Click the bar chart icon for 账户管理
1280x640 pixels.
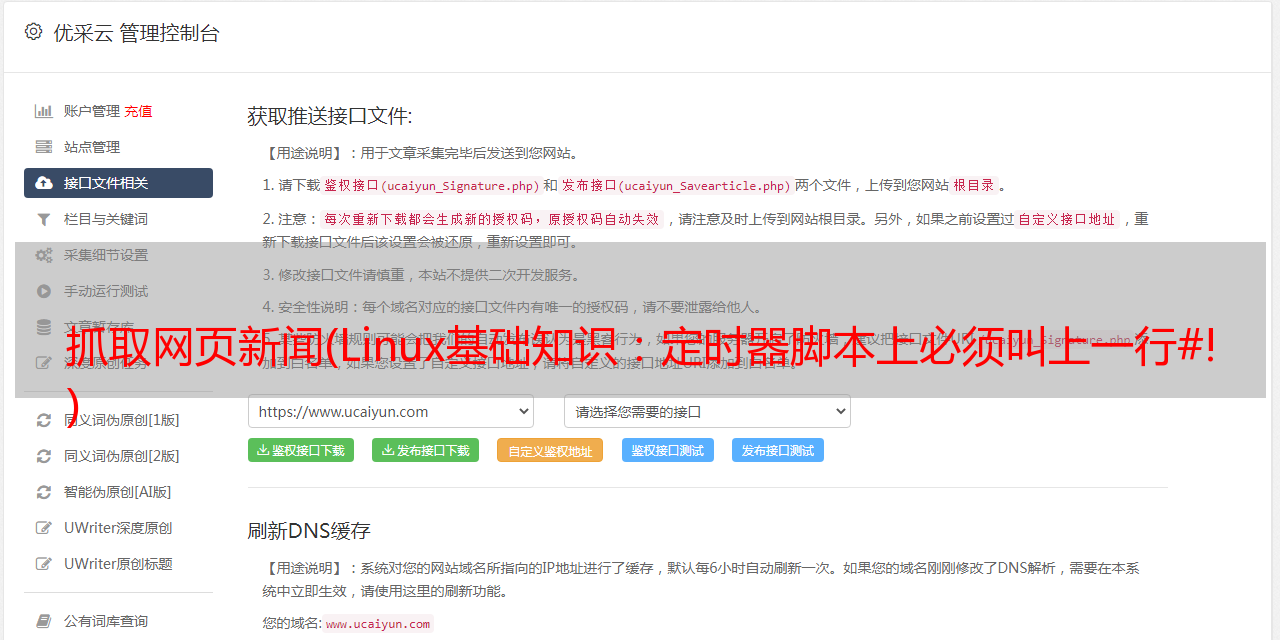(44, 111)
